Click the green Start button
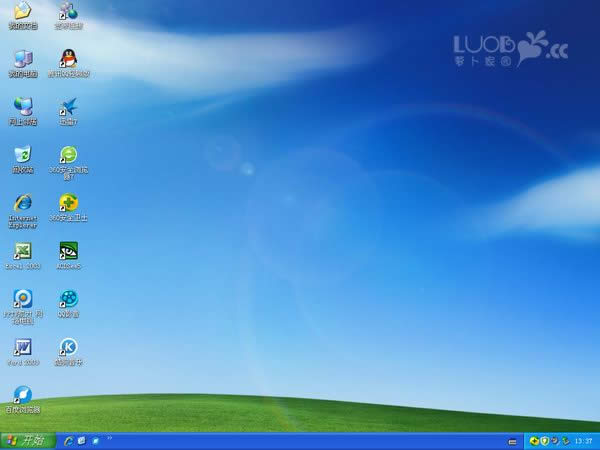This screenshot has width=600, height=450. click(26, 440)
